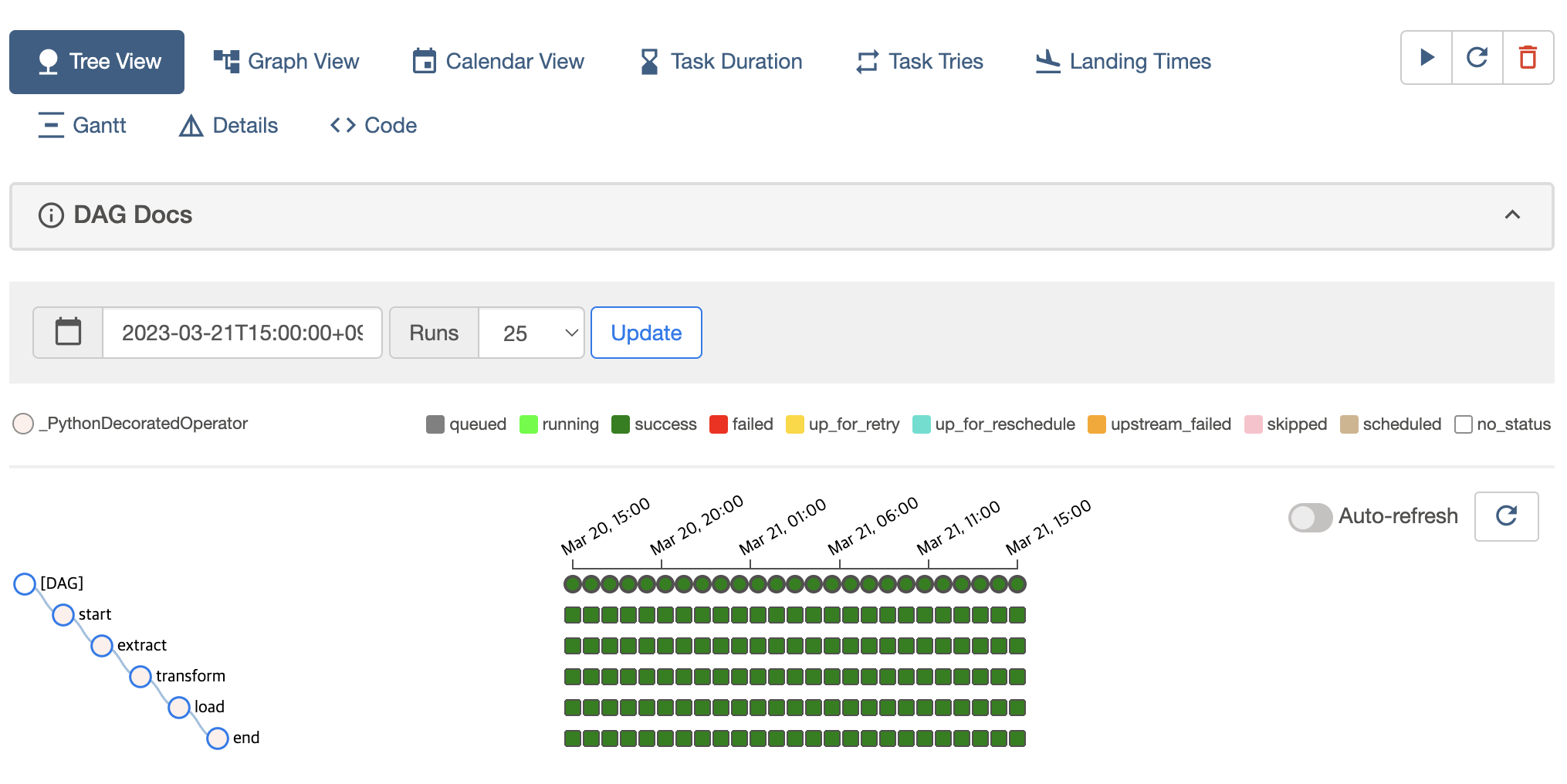1567x784 pixels.
Task: Click the DAG Docs info icon
Action: [51, 215]
